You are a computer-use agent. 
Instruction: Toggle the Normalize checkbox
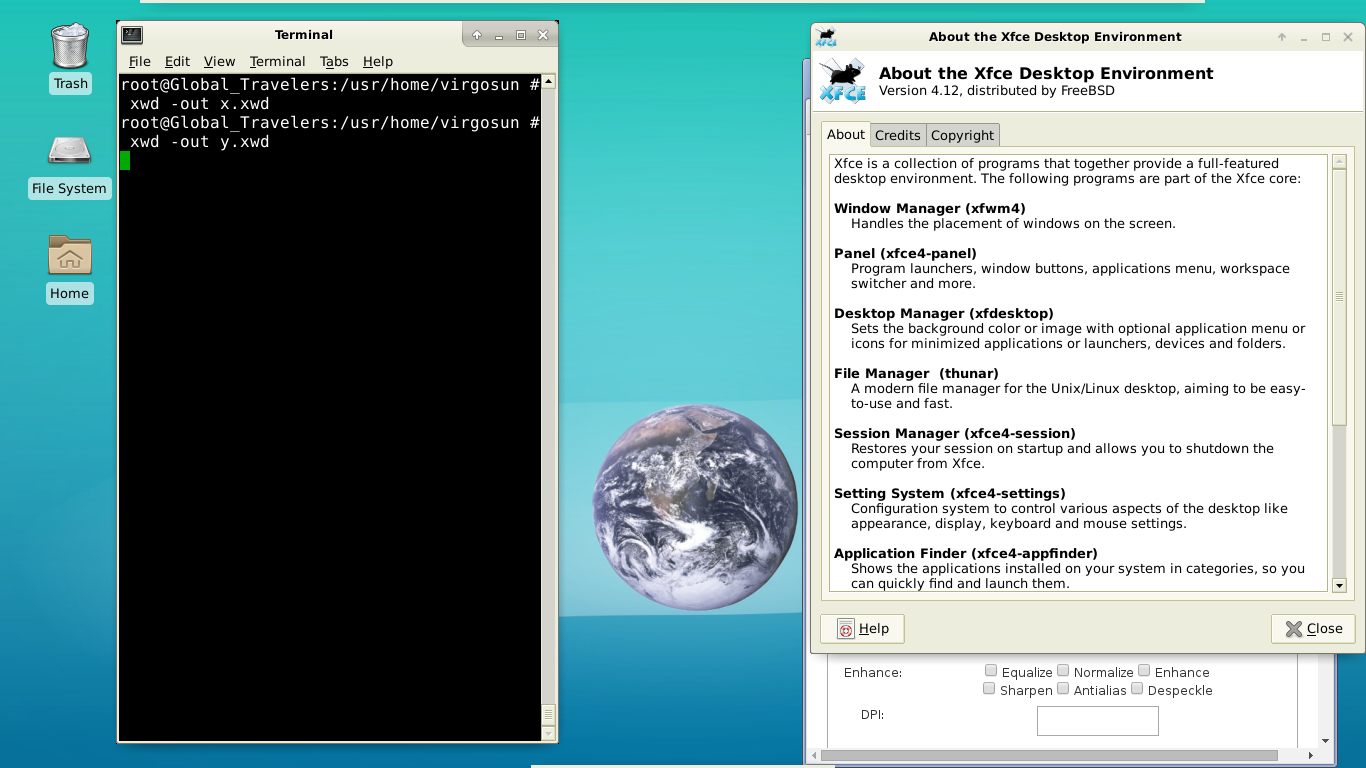pyautogui.click(x=1063, y=671)
